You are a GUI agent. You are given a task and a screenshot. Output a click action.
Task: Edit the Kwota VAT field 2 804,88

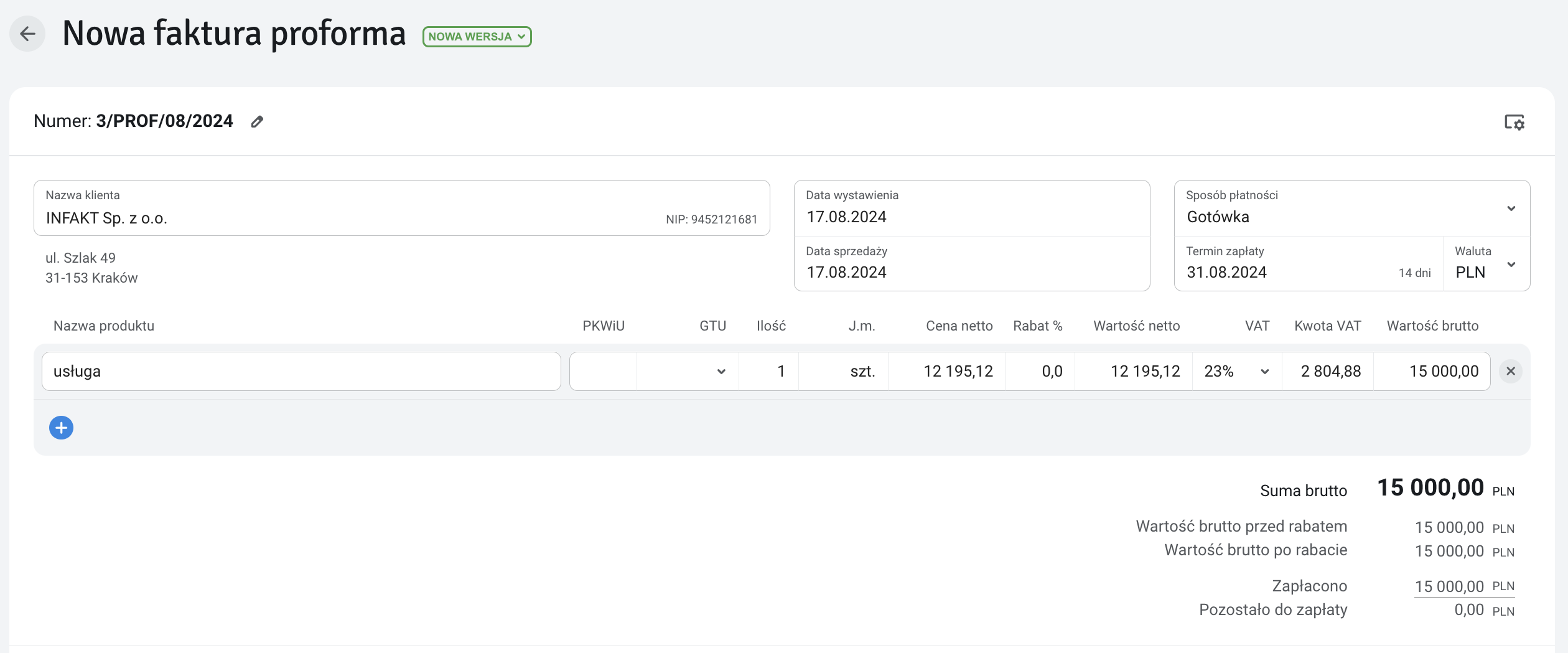click(x=1328, y=372)
